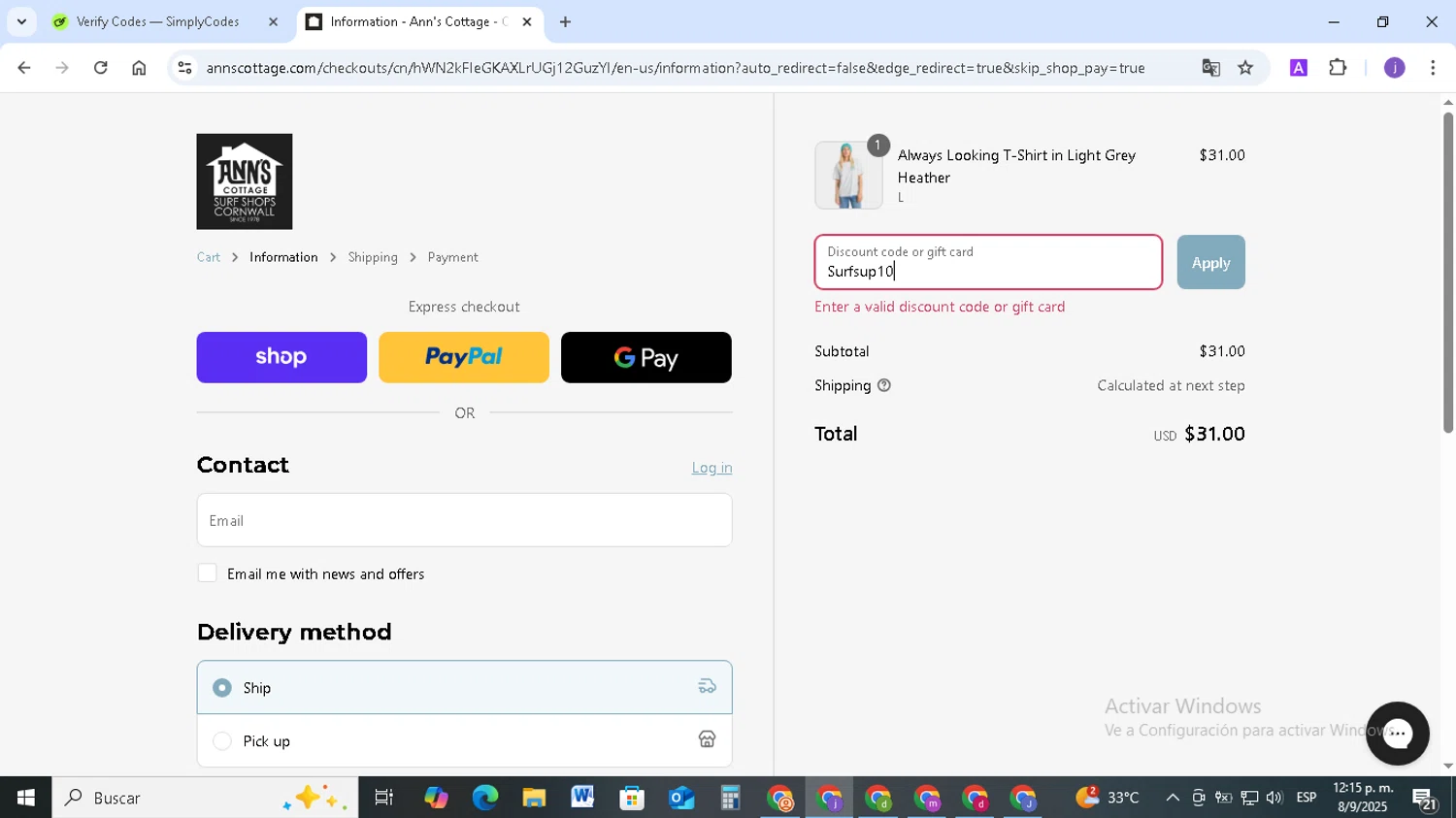Viewport: 1456px width, 818px height.
Task: Click the Shipping breadcrumb step
Action: click(x=373, y=257)
